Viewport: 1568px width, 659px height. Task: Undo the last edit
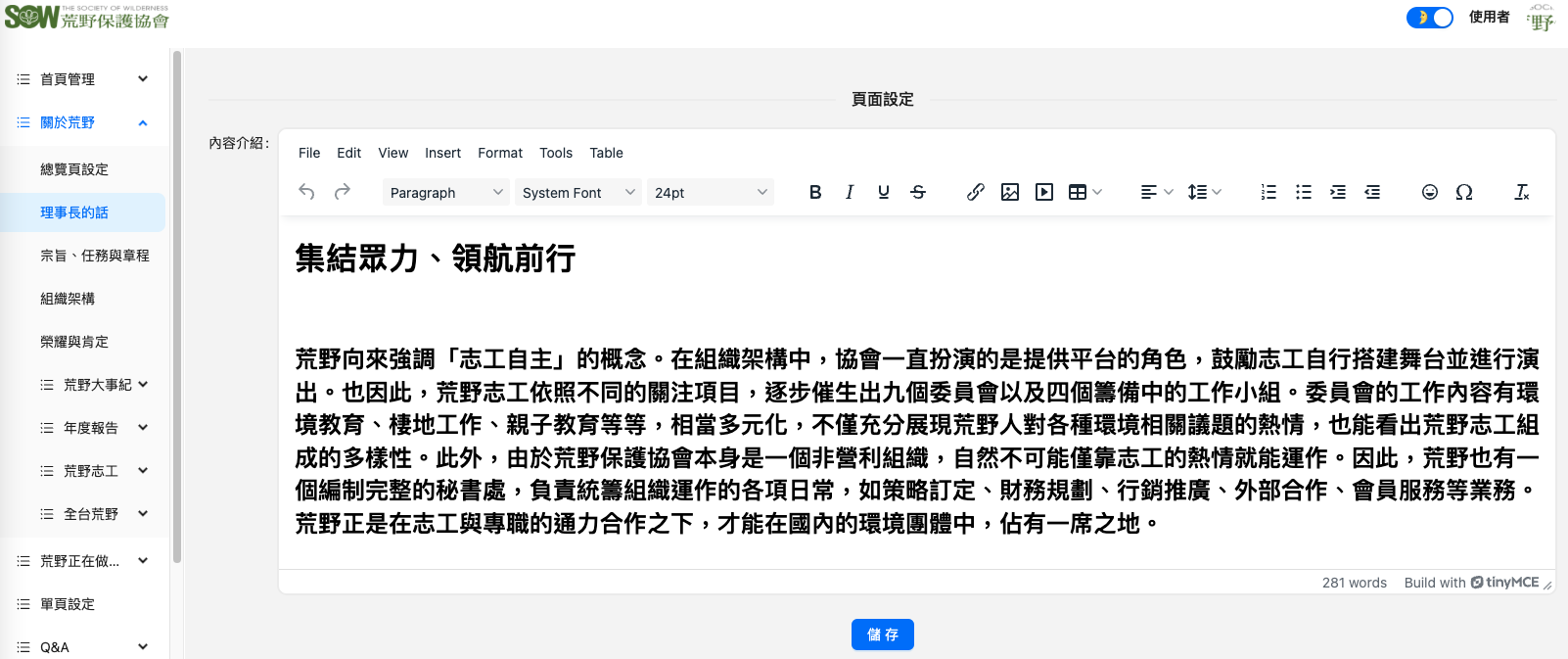[307, 193]
